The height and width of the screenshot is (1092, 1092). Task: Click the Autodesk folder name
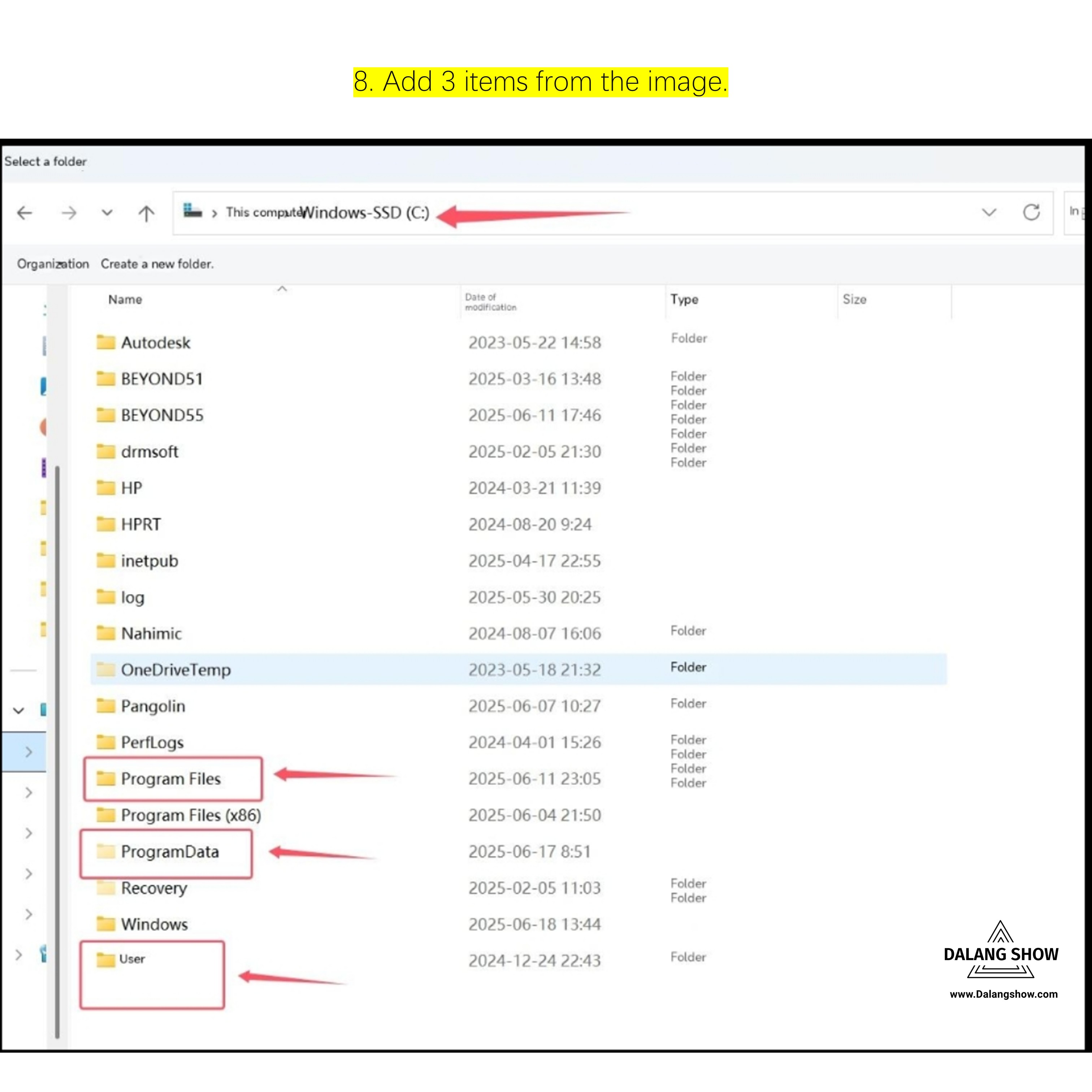(155, 343)
